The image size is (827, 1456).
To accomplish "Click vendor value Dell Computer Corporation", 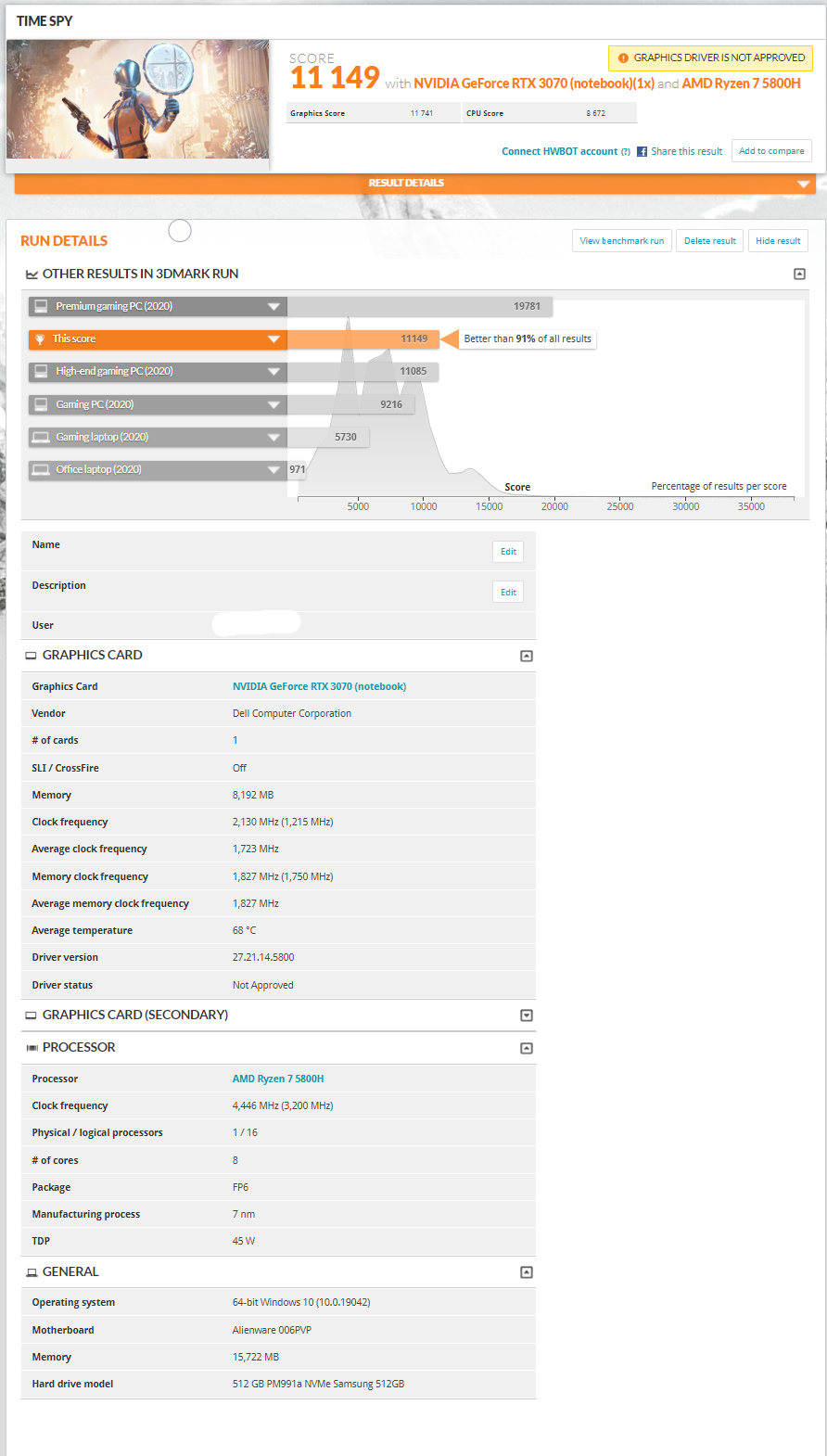I will tap(292, 713).
